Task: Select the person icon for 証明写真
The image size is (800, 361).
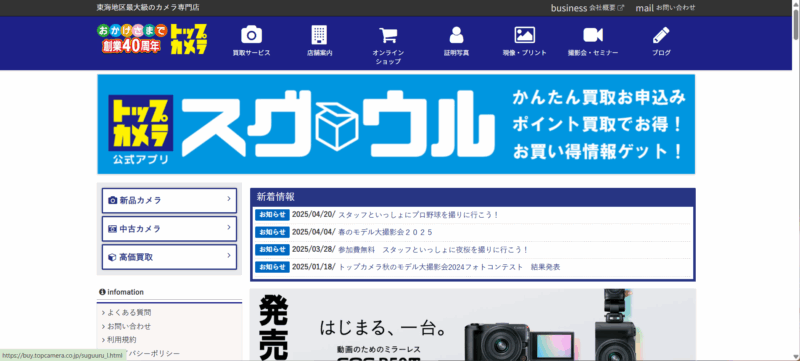Action: 456,35
